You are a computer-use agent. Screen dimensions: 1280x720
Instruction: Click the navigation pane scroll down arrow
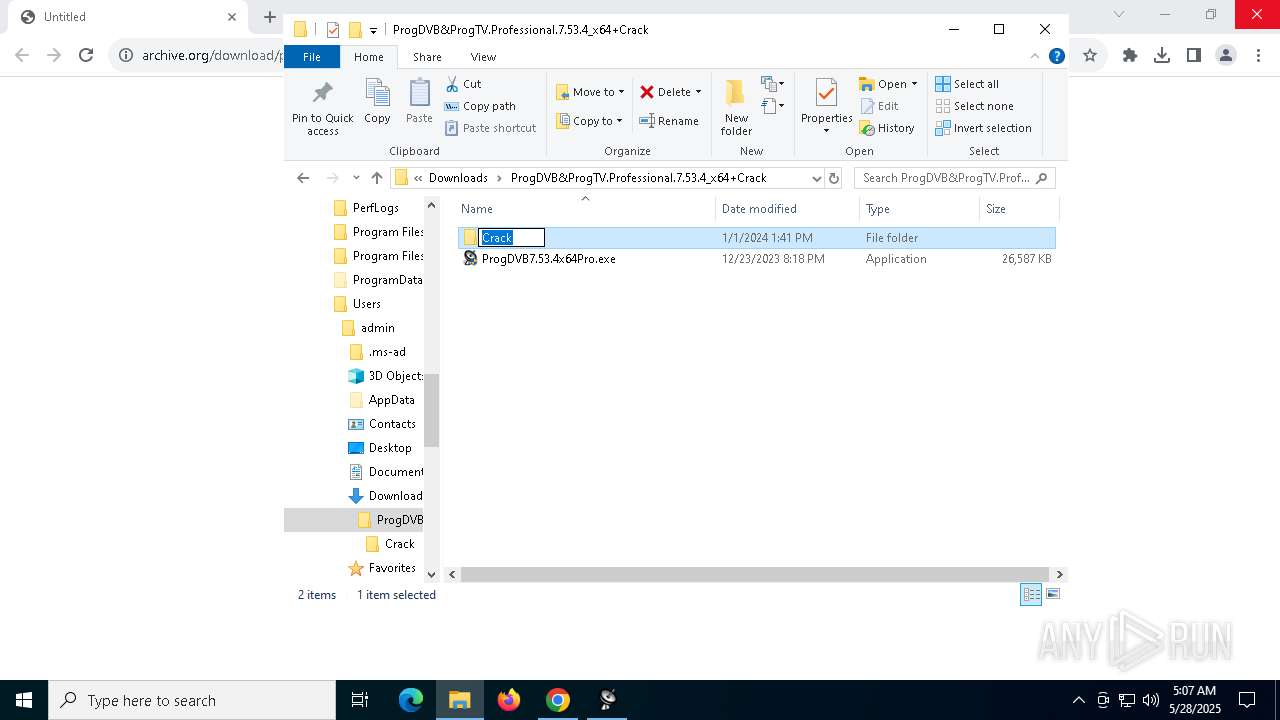(432, 574)
